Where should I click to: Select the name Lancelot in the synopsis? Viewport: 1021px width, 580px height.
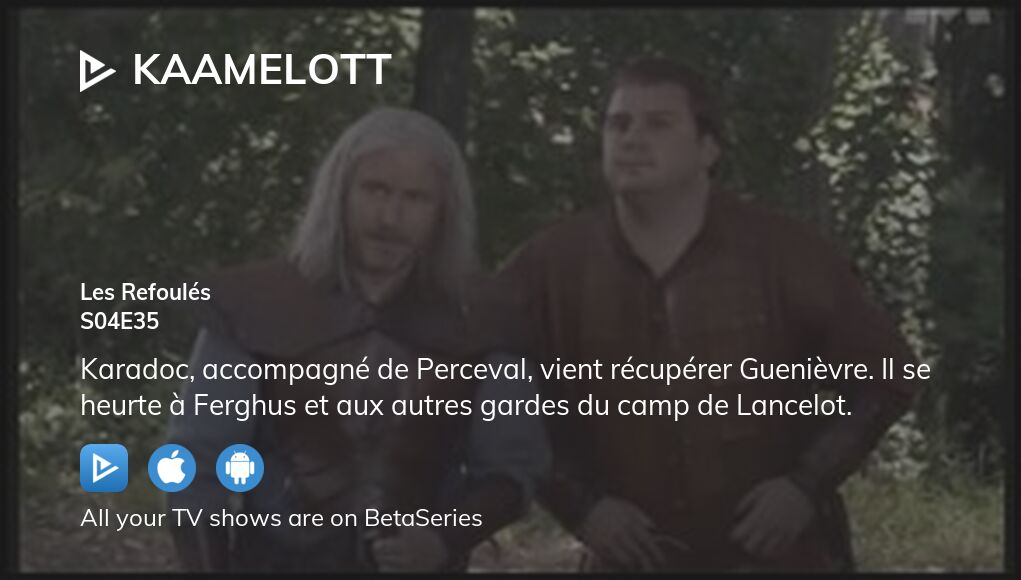(794, 406)
